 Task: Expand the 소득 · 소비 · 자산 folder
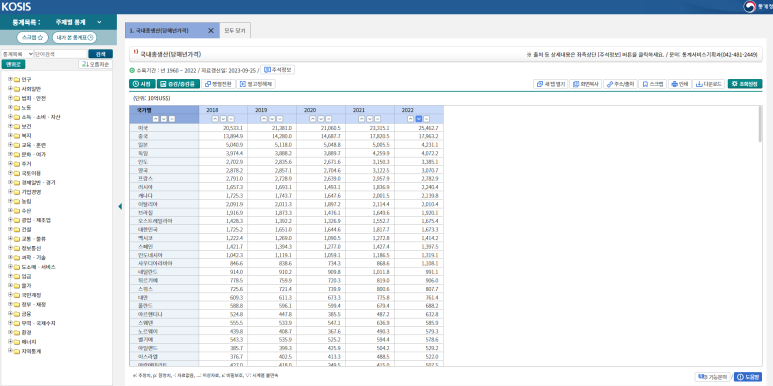pos(10,117)
